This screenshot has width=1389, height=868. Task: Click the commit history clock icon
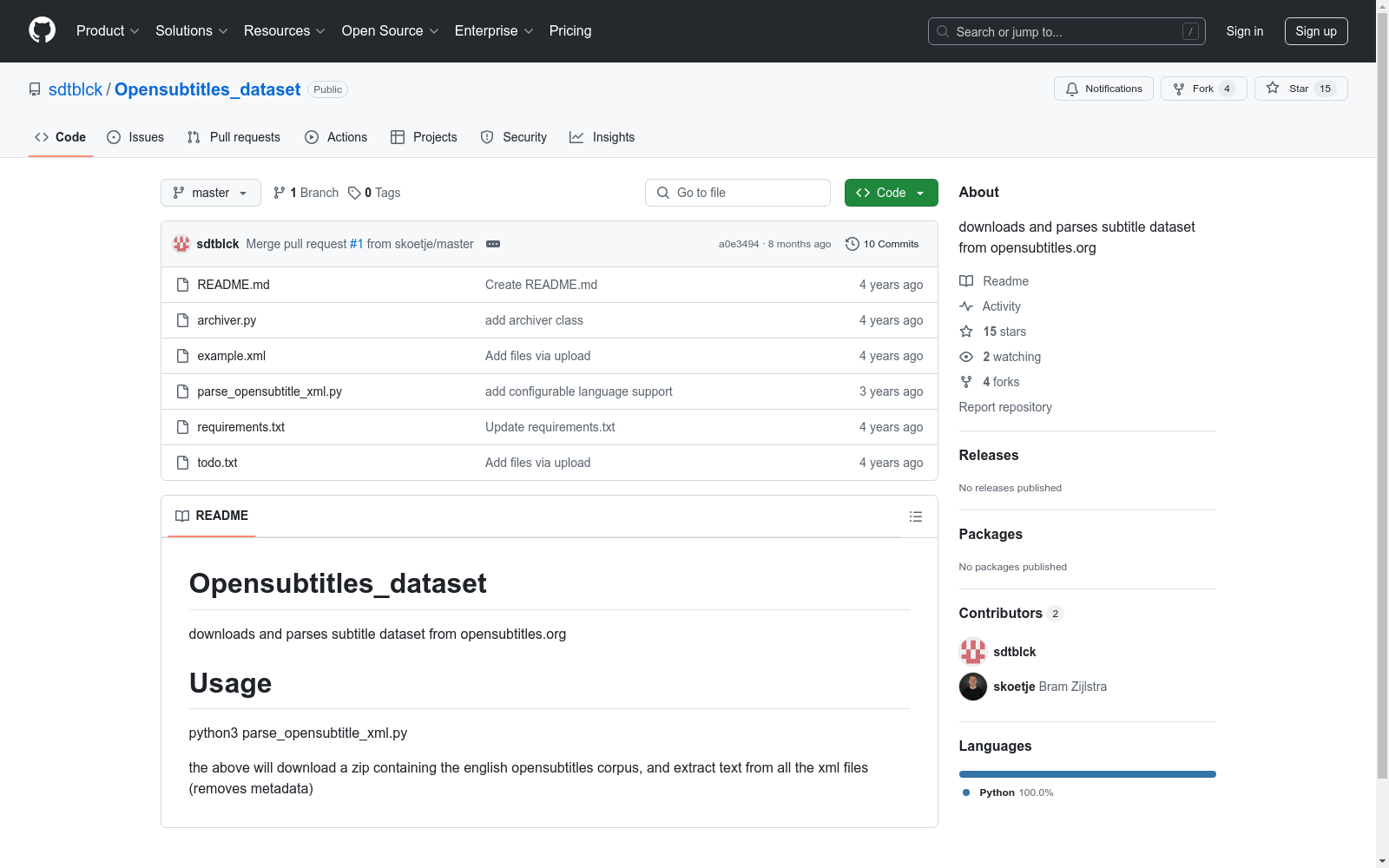[852, 244]
